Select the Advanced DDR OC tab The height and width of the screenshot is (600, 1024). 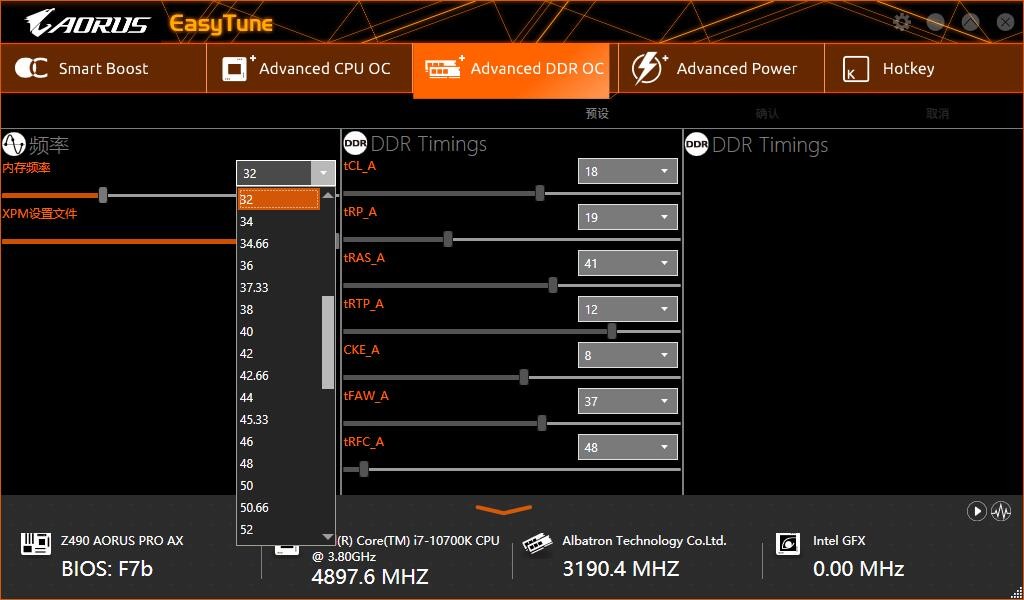click(511, 70)
